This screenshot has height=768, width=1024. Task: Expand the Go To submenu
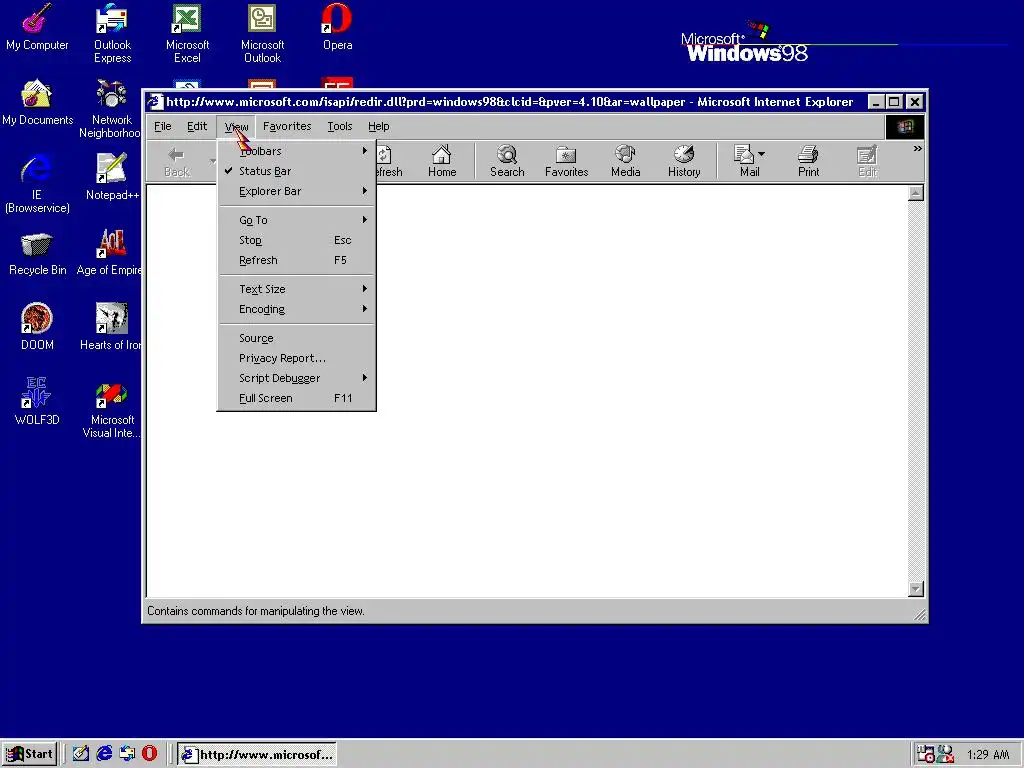point(296,220)
